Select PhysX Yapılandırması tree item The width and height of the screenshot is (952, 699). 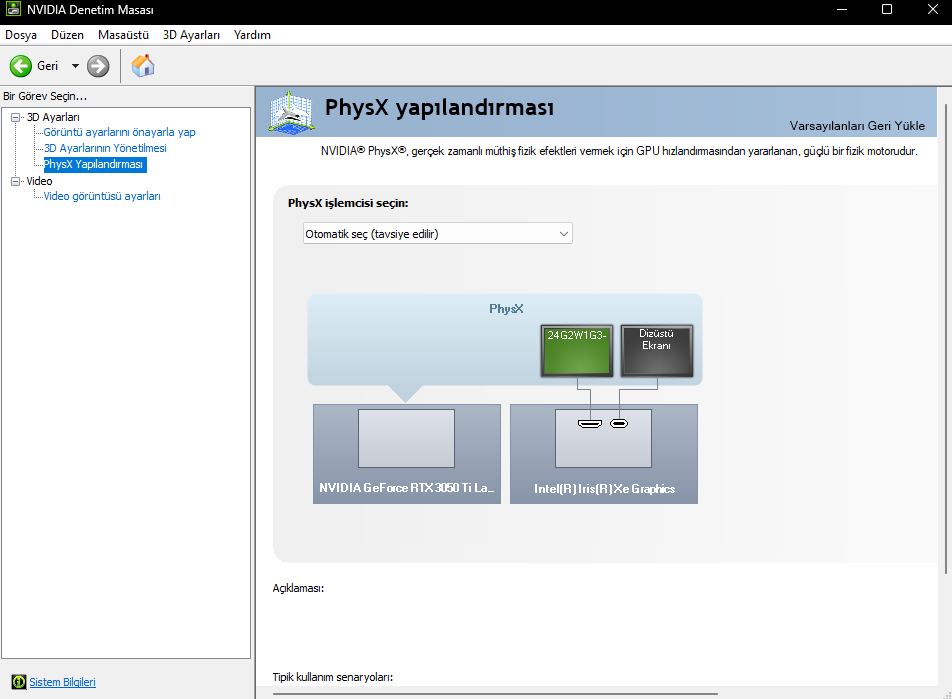point(94,164)
